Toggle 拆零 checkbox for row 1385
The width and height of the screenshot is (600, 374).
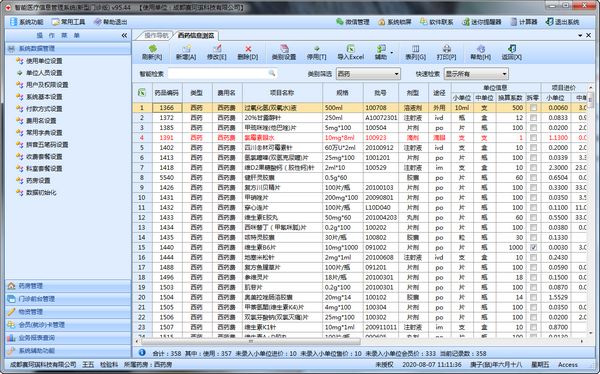(533, 128)
